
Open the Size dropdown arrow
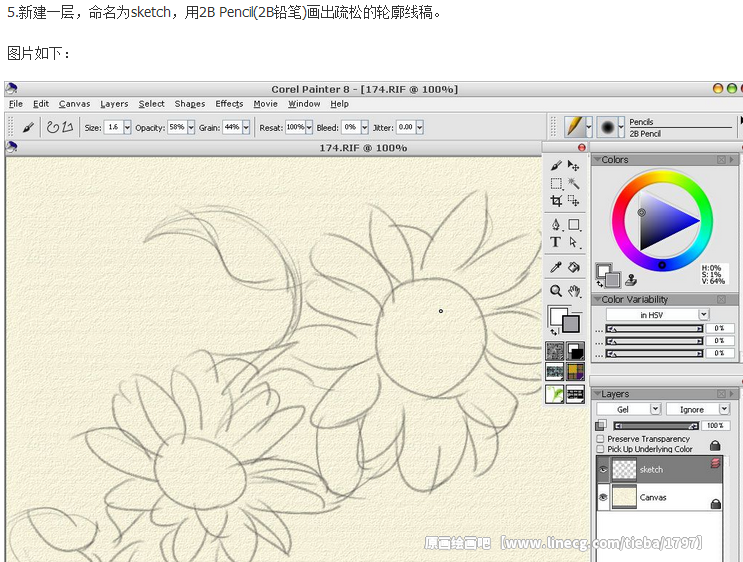click(127, 127)
